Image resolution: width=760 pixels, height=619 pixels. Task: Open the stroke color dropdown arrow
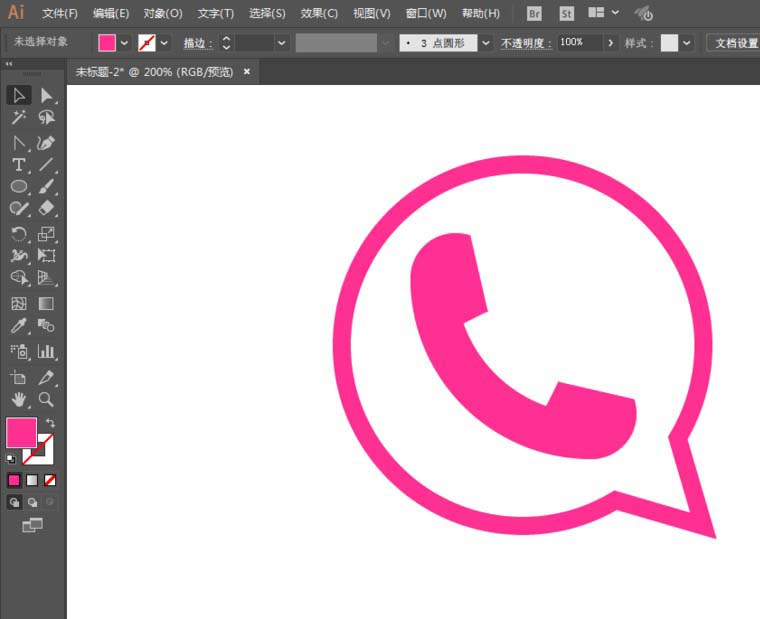pyautogui.click(x=164, y=43)
